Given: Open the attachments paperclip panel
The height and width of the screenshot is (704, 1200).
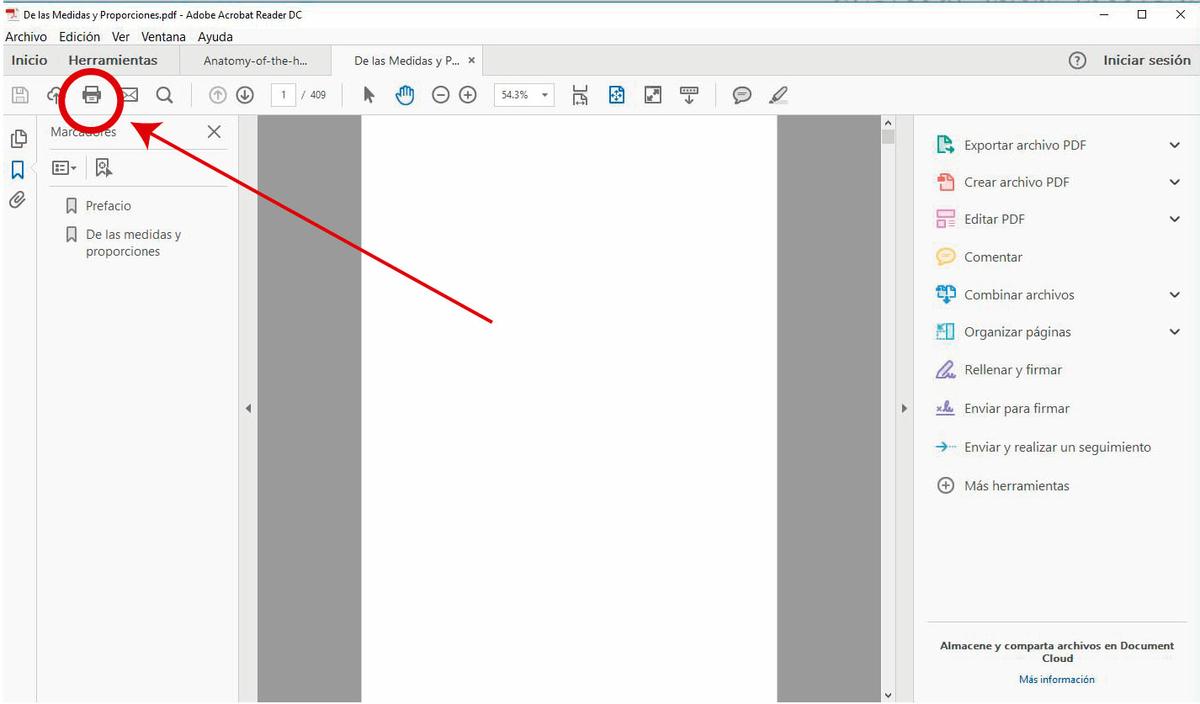Looking at the screenshot, I should [x=17, y=200].
